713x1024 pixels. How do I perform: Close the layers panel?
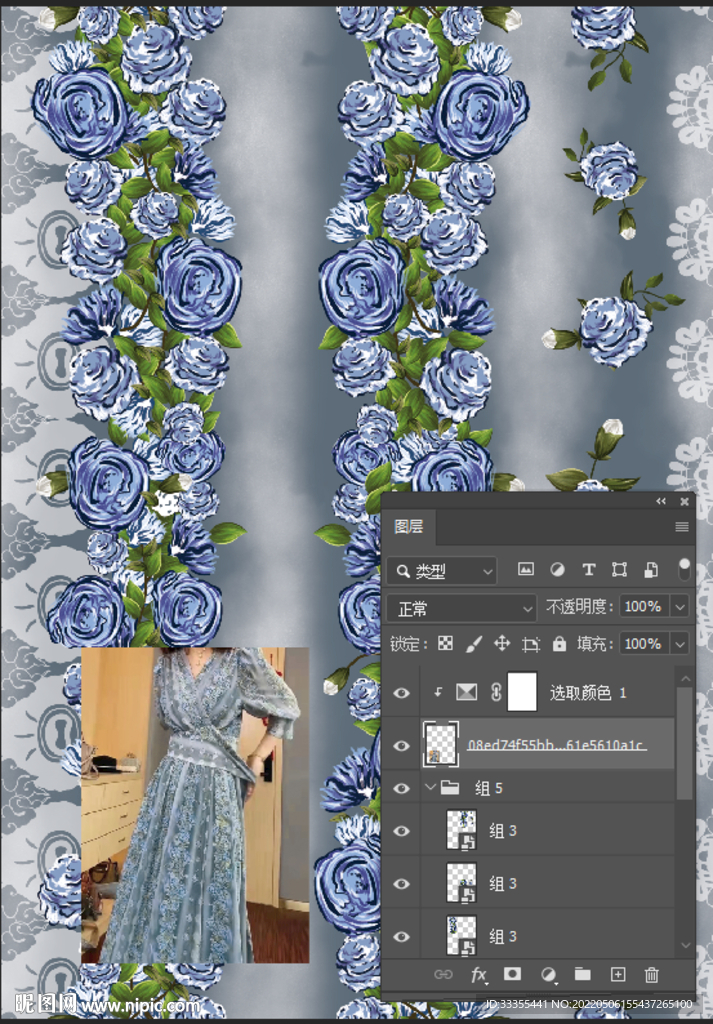(684, 501)
